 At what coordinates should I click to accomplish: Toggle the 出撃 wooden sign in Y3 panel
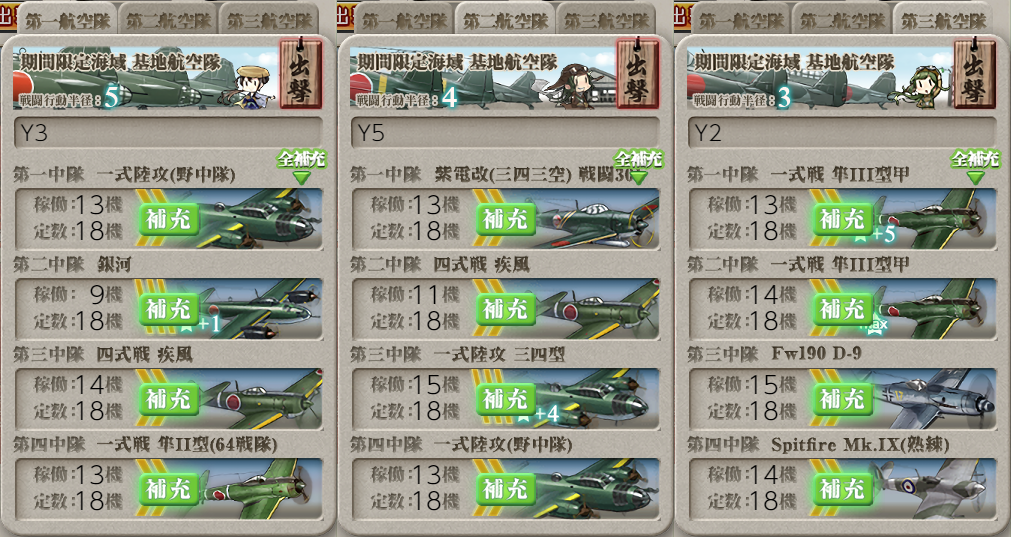point(300,73)
